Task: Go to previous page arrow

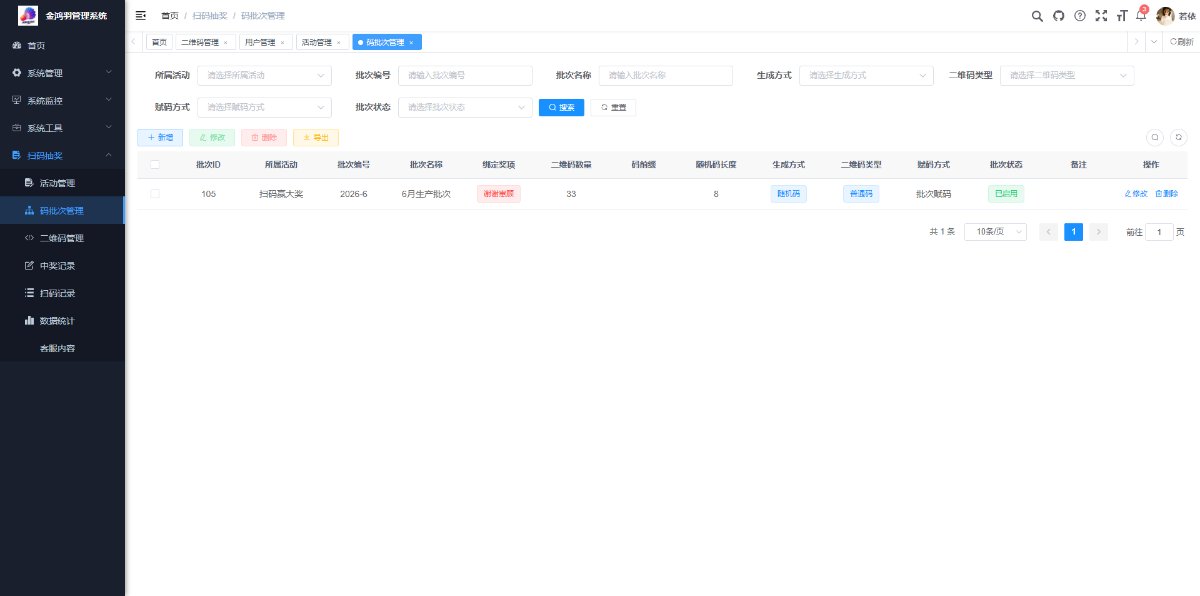Action: point(1048,232)
